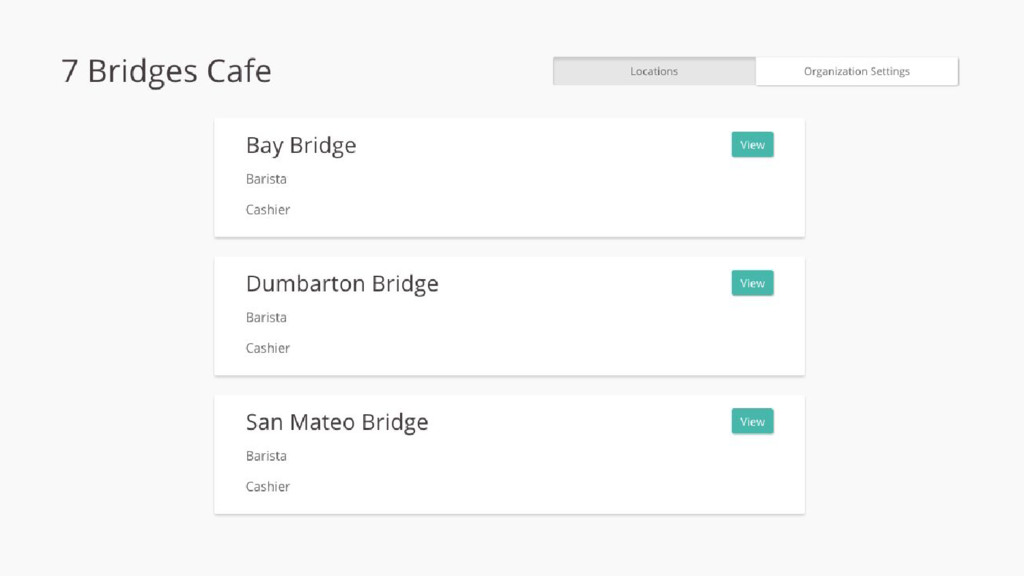Image resolution: width=1024 pixels, height=576 pixels.
Task: Select Cashier under San Mateo Bridge
Action: click(x=268, y=487)
